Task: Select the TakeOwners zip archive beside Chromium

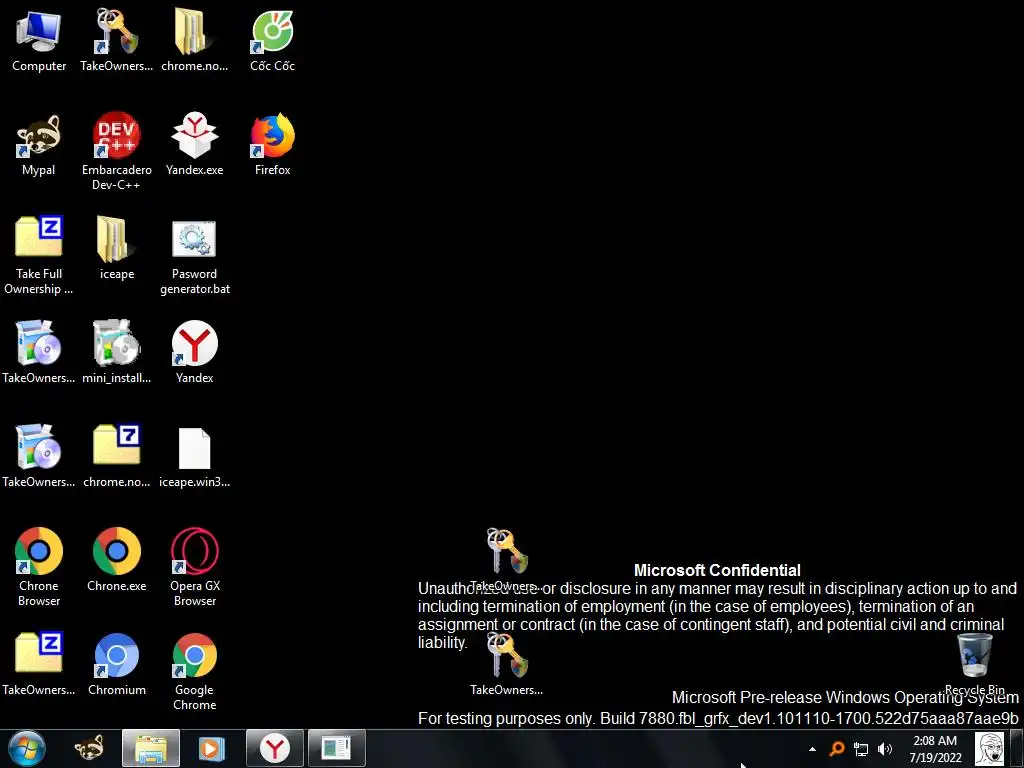Action: point(39,664)
